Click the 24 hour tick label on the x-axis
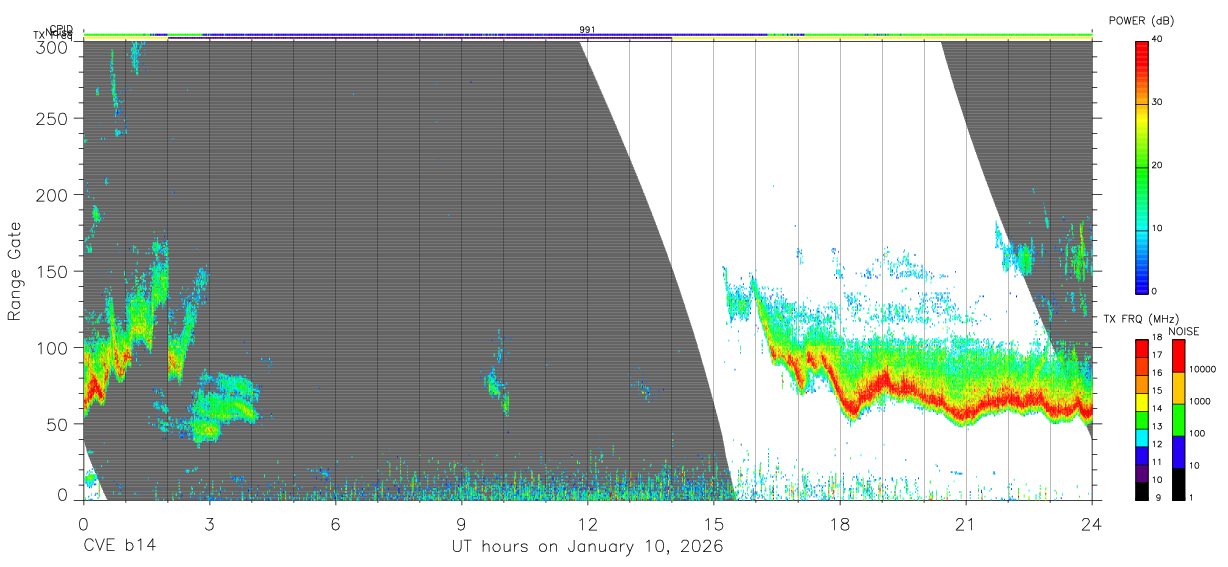1228x567 pixels. tap(1092, 523)
